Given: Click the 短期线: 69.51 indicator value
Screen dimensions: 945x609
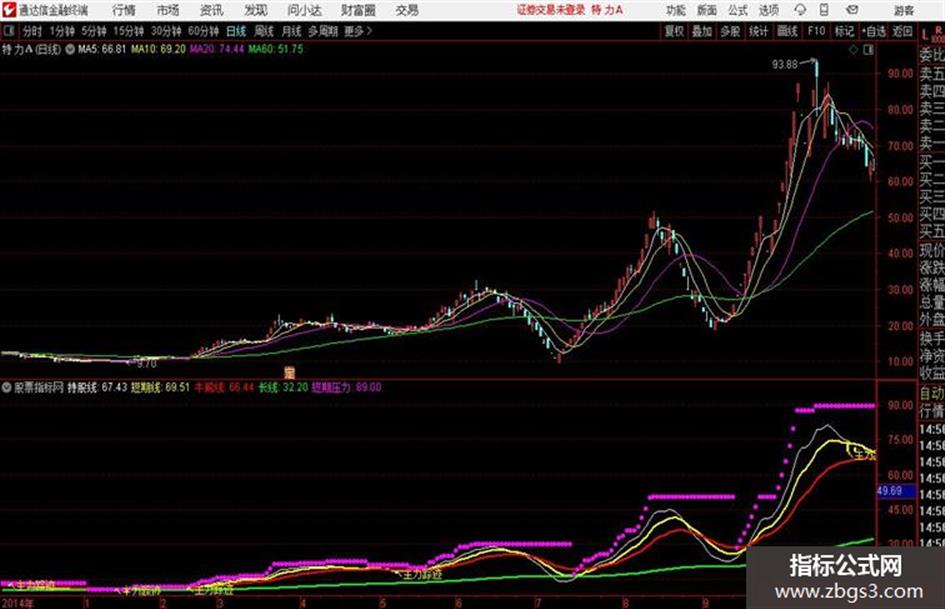Looking at the screenshot, I should coord(160,387).
